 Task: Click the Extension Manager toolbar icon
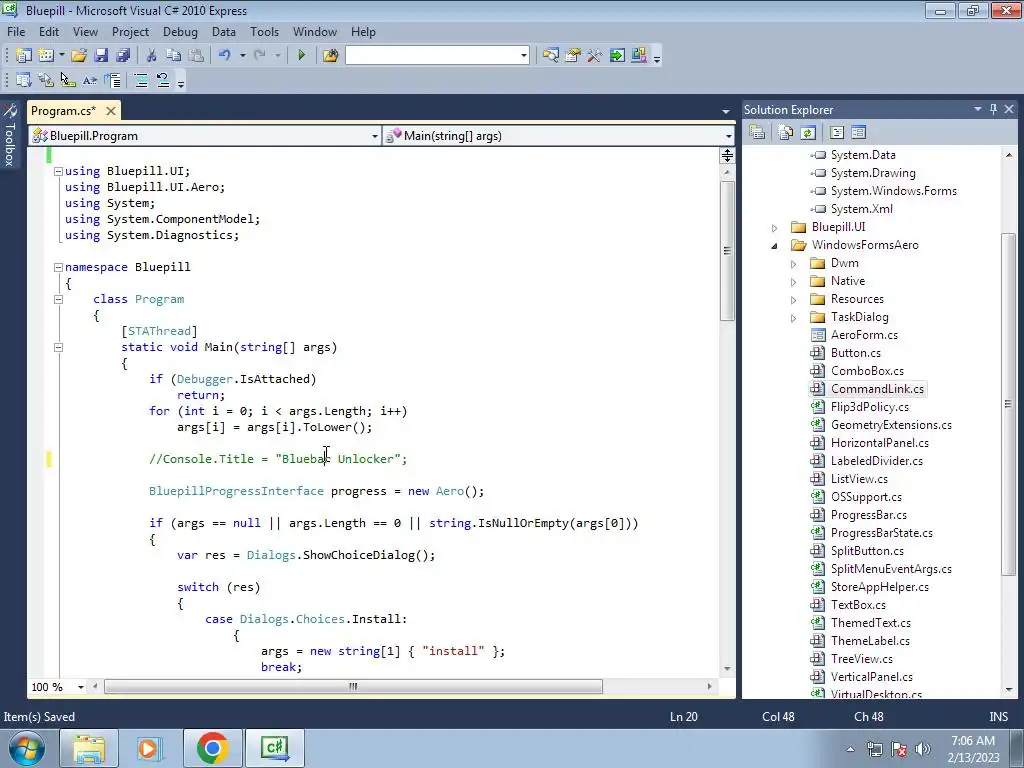639,56
